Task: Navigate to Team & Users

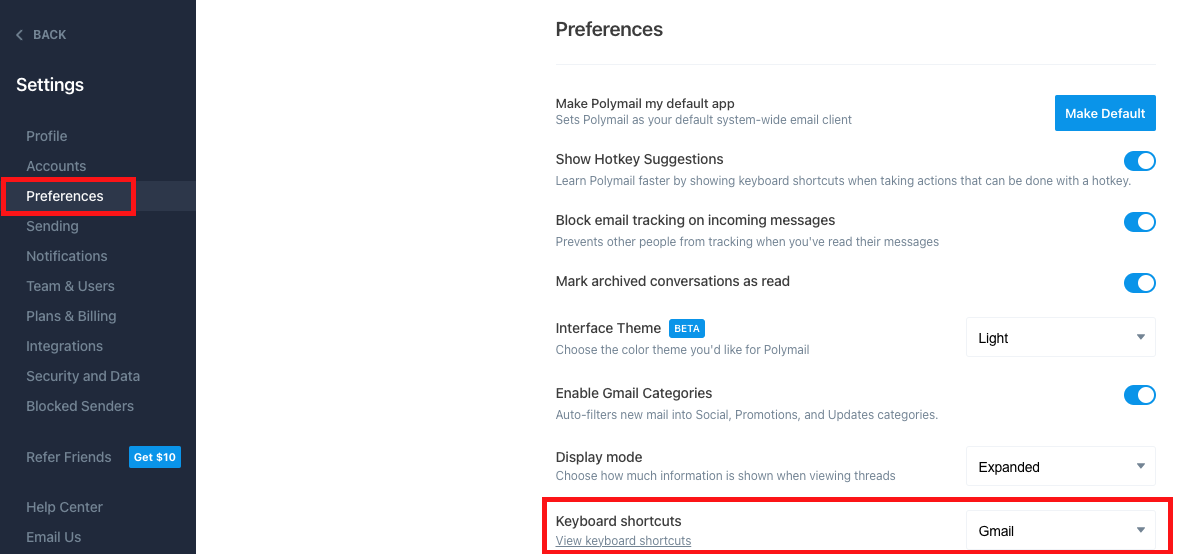Action: pyautogui.click(x=70, y=286)
